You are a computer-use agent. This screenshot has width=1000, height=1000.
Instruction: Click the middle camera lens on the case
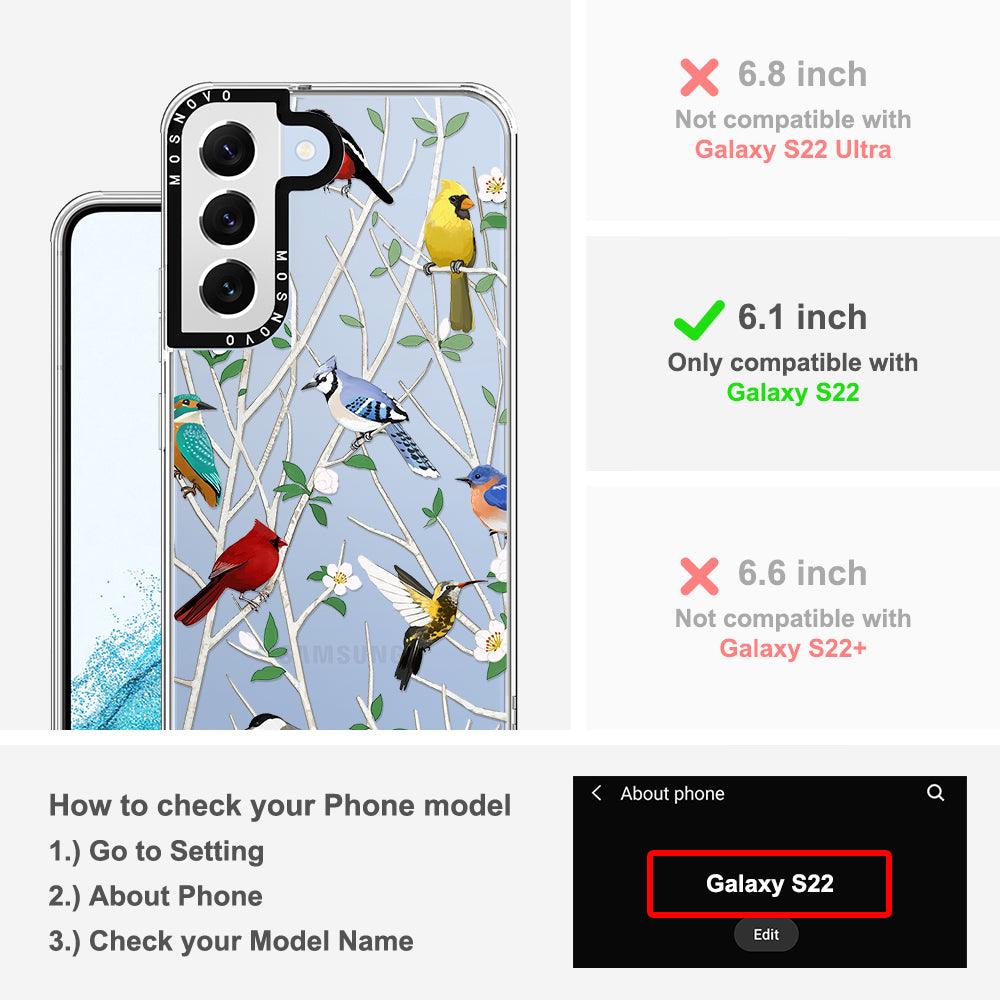pyautogui.click(x=228, y=219)
